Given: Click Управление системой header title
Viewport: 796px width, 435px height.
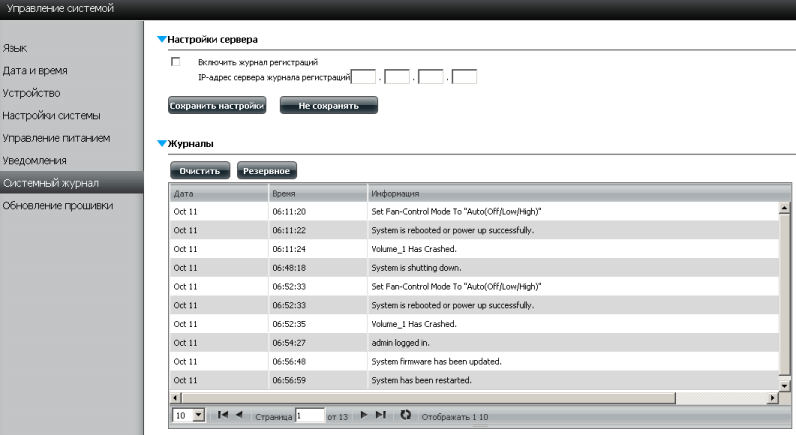Looking at the screenshot, I should pos(60,8).
